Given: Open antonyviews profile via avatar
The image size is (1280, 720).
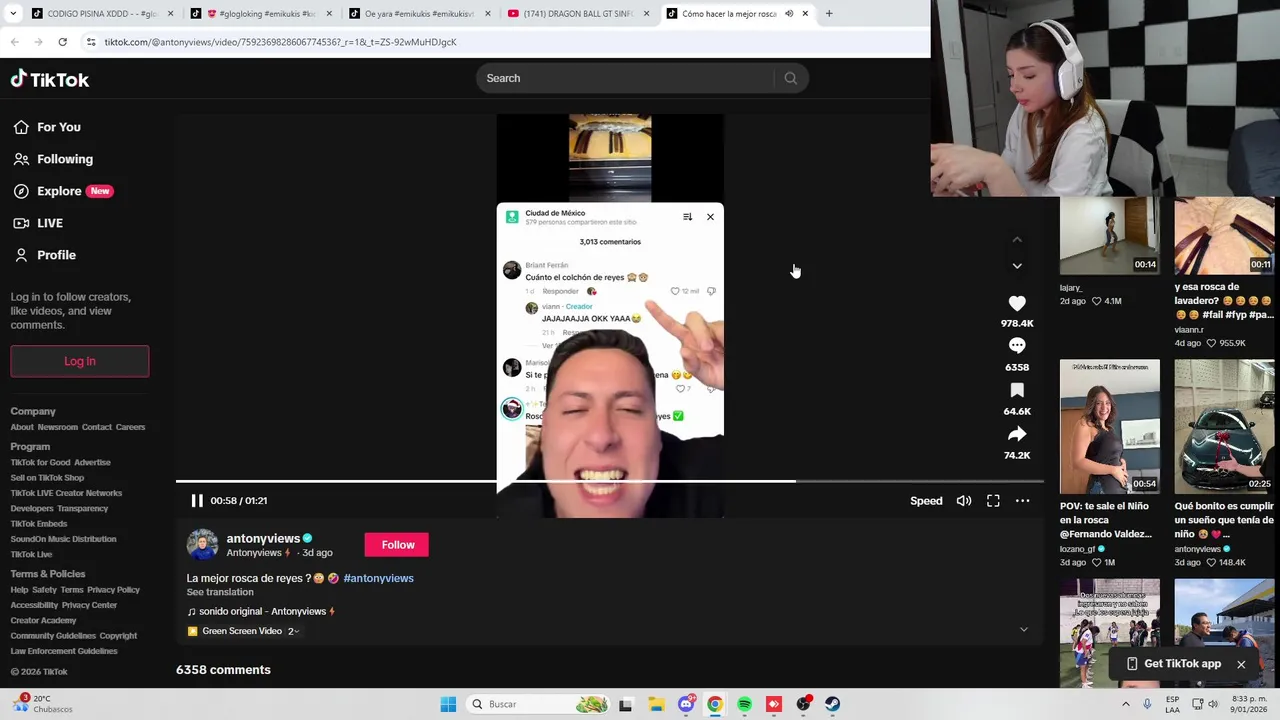Looking at the screenshot, I should (202, 545).
